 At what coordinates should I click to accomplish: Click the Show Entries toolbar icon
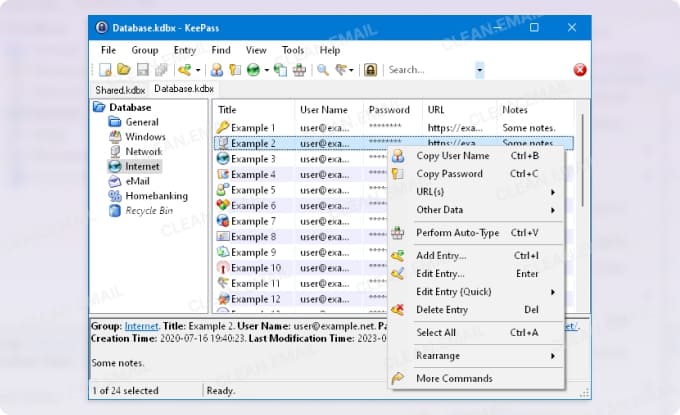click(x=341, y=70)
